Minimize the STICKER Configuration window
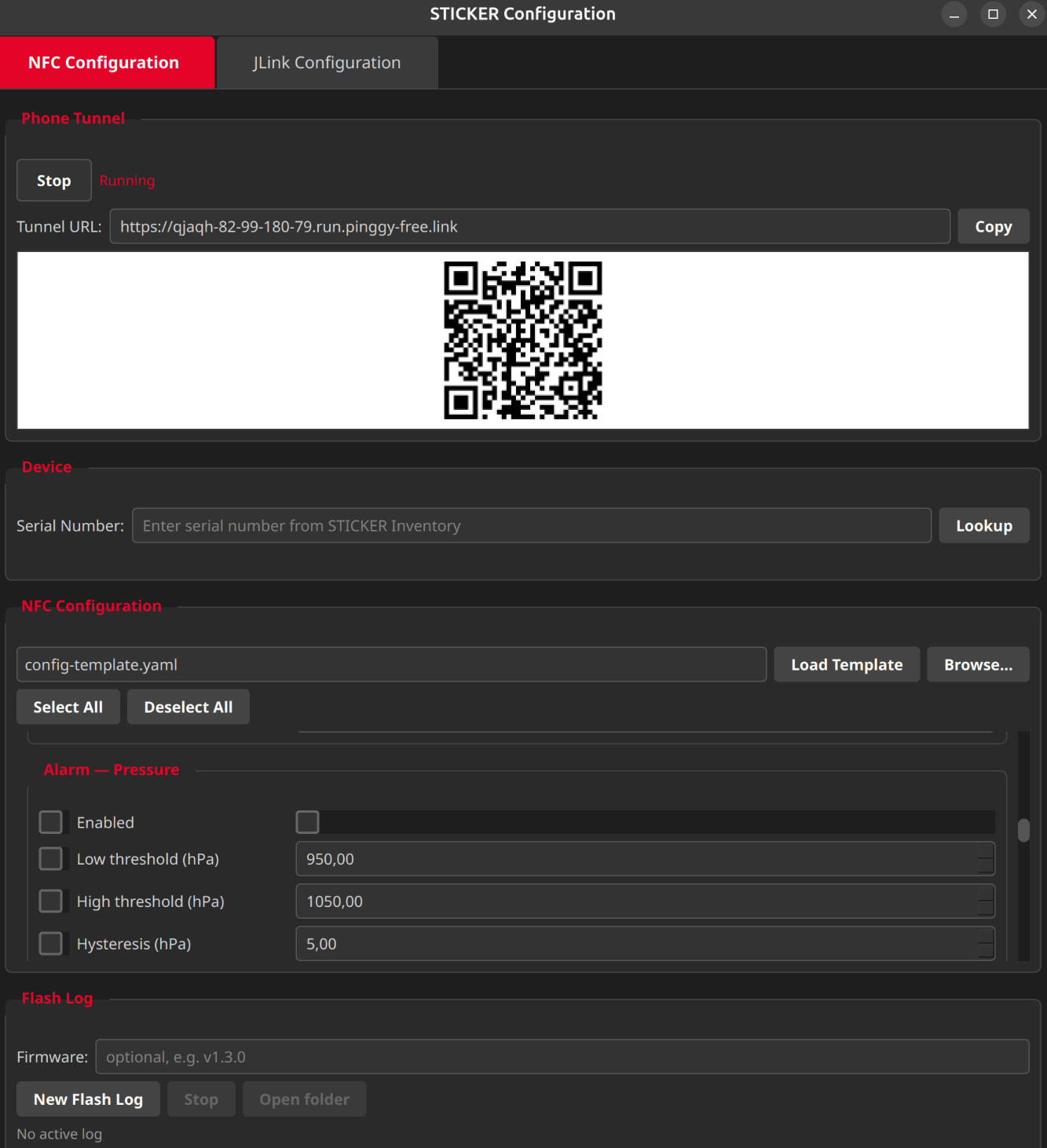 pos(954,14)
